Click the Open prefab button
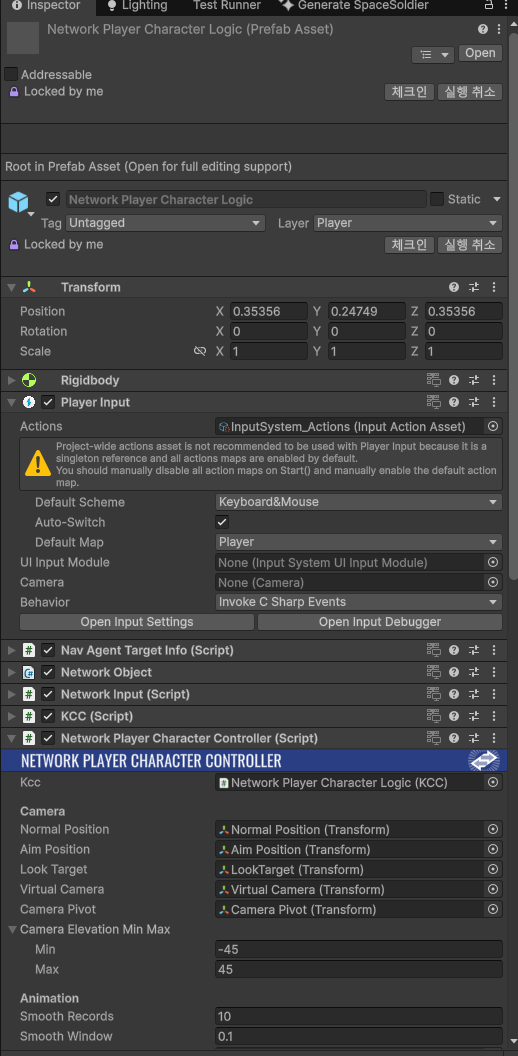Viewport: 518px width, 1056px height. [480, 53]
